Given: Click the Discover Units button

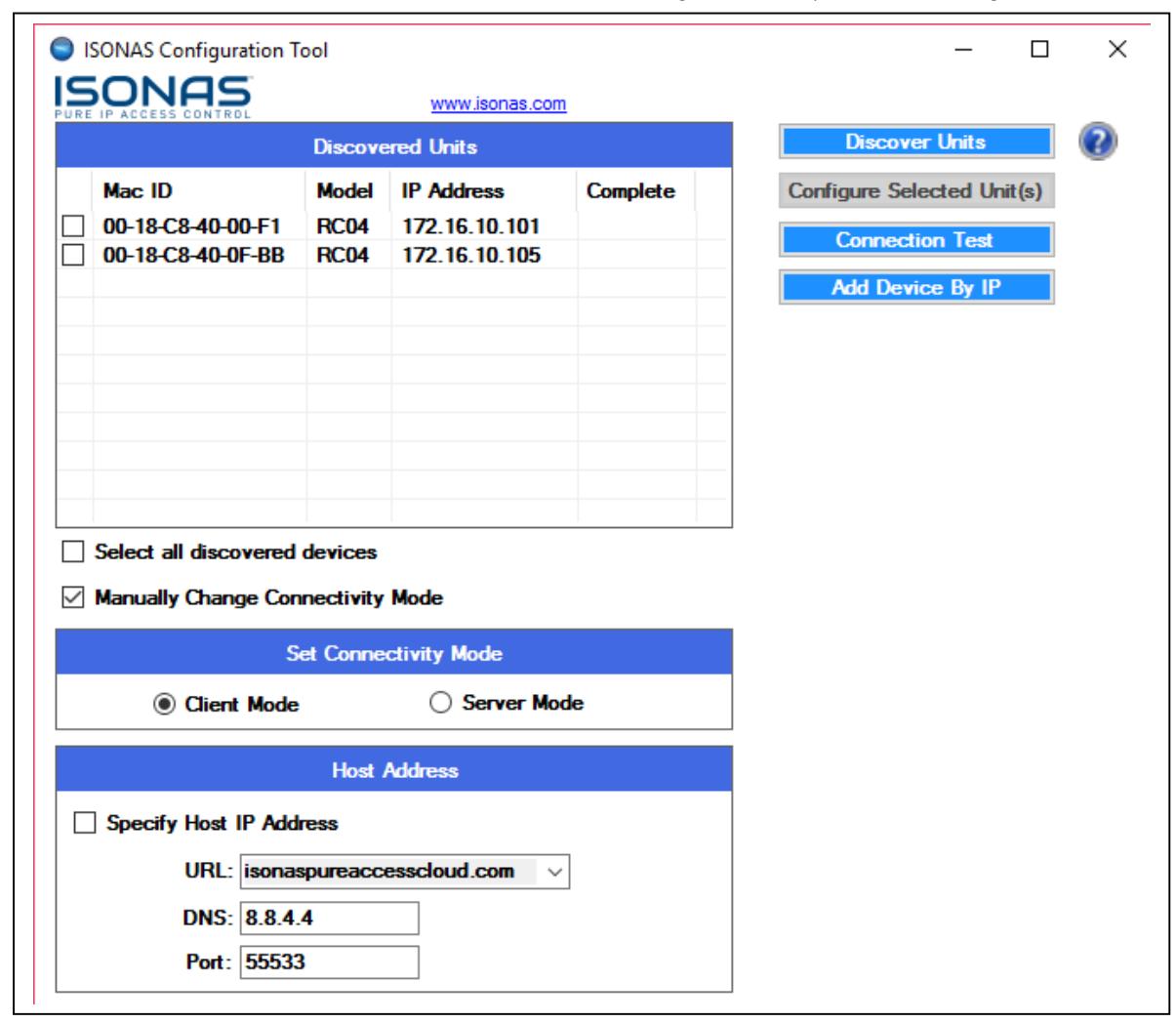Looking at the screenshot, I should pos(916,142).
